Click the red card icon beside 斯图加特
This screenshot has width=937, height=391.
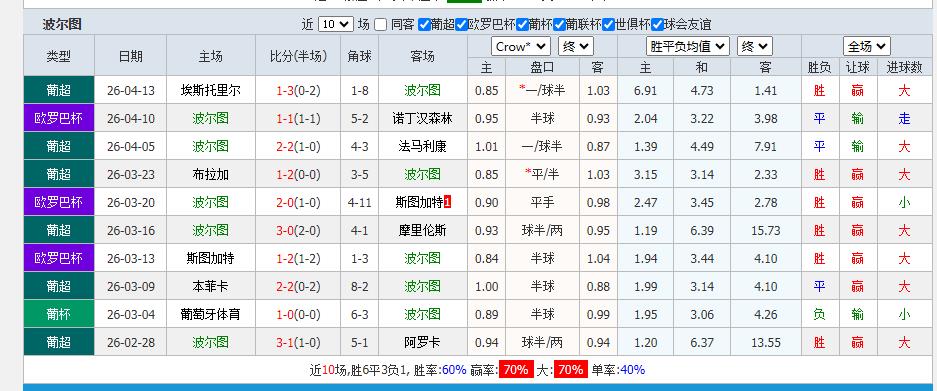pos(448,203)
